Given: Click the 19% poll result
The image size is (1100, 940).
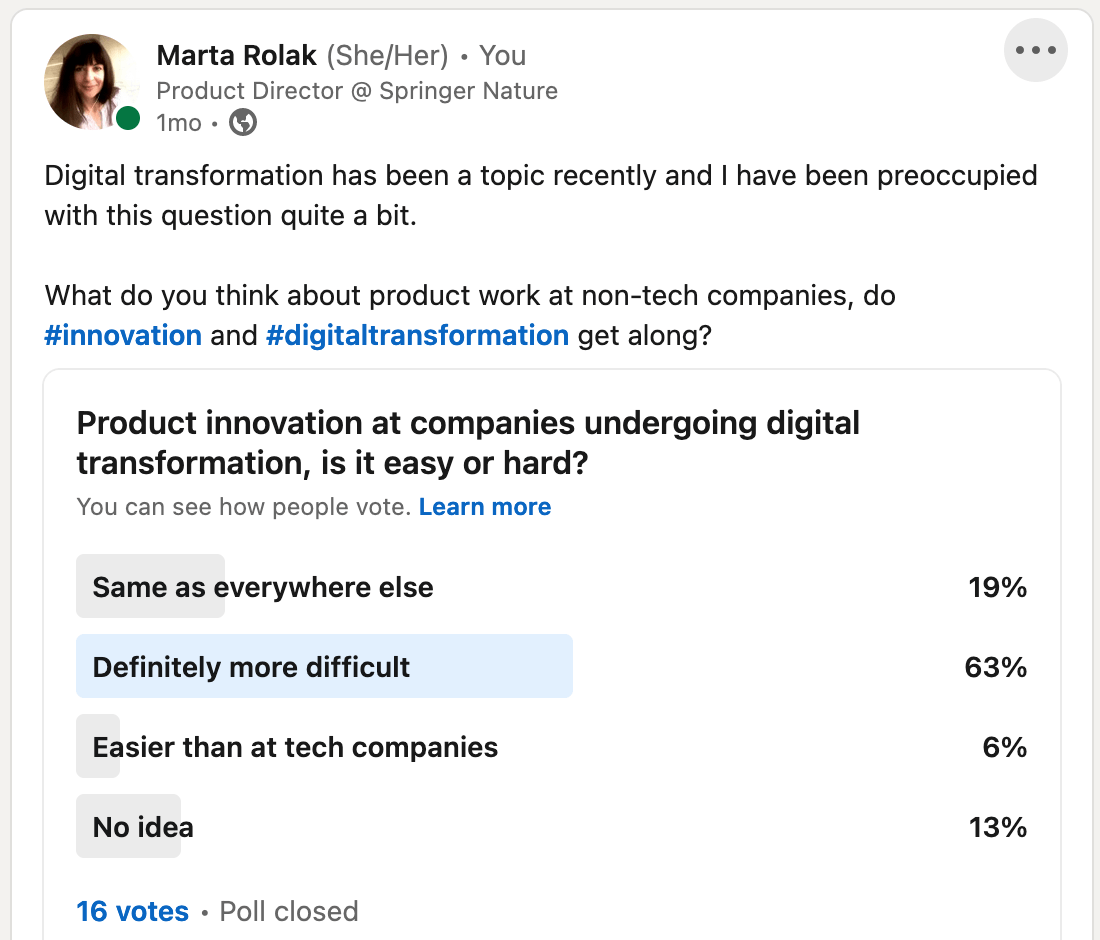Looking at the screenshot, I should click(997, 587).
